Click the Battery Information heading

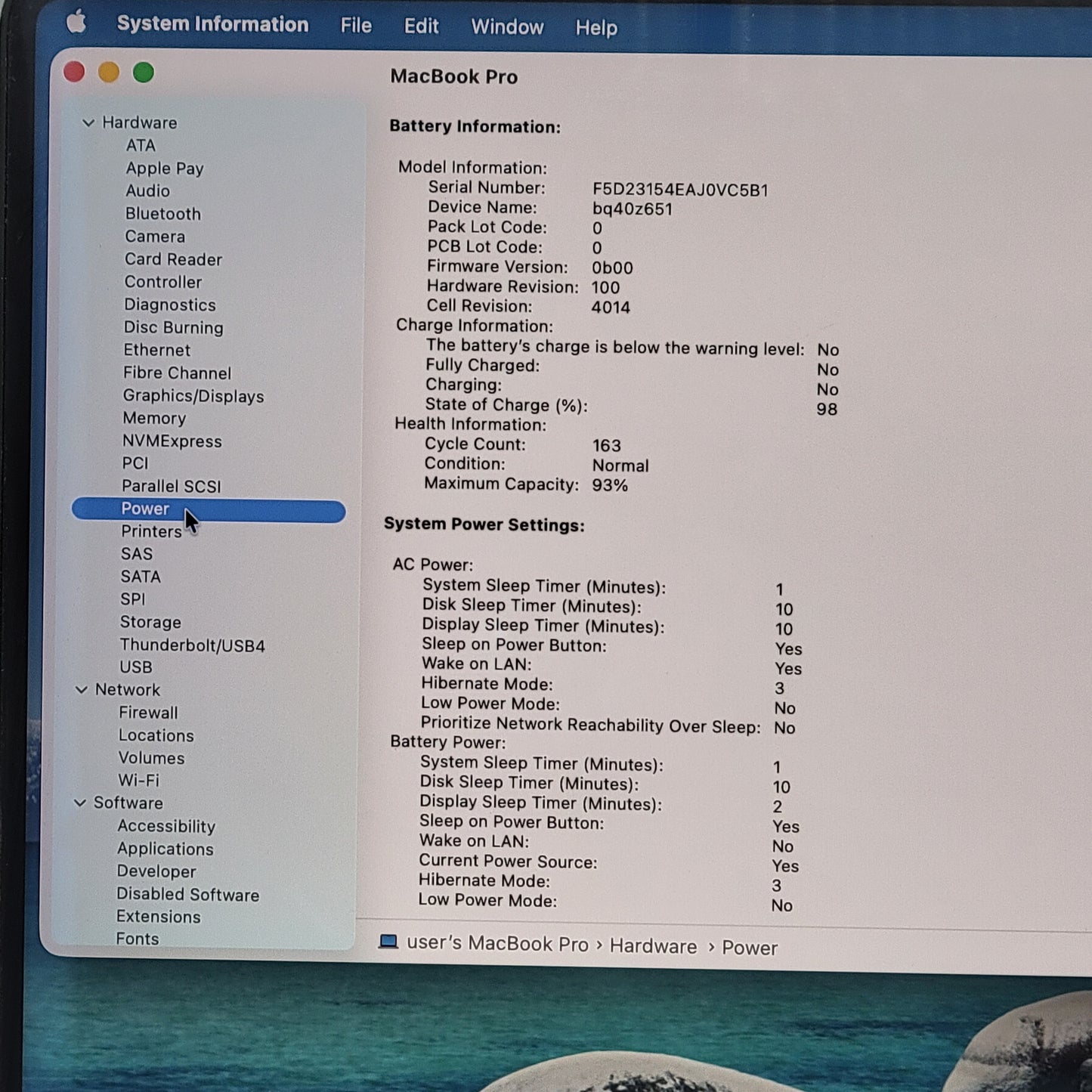coord(475,126)
